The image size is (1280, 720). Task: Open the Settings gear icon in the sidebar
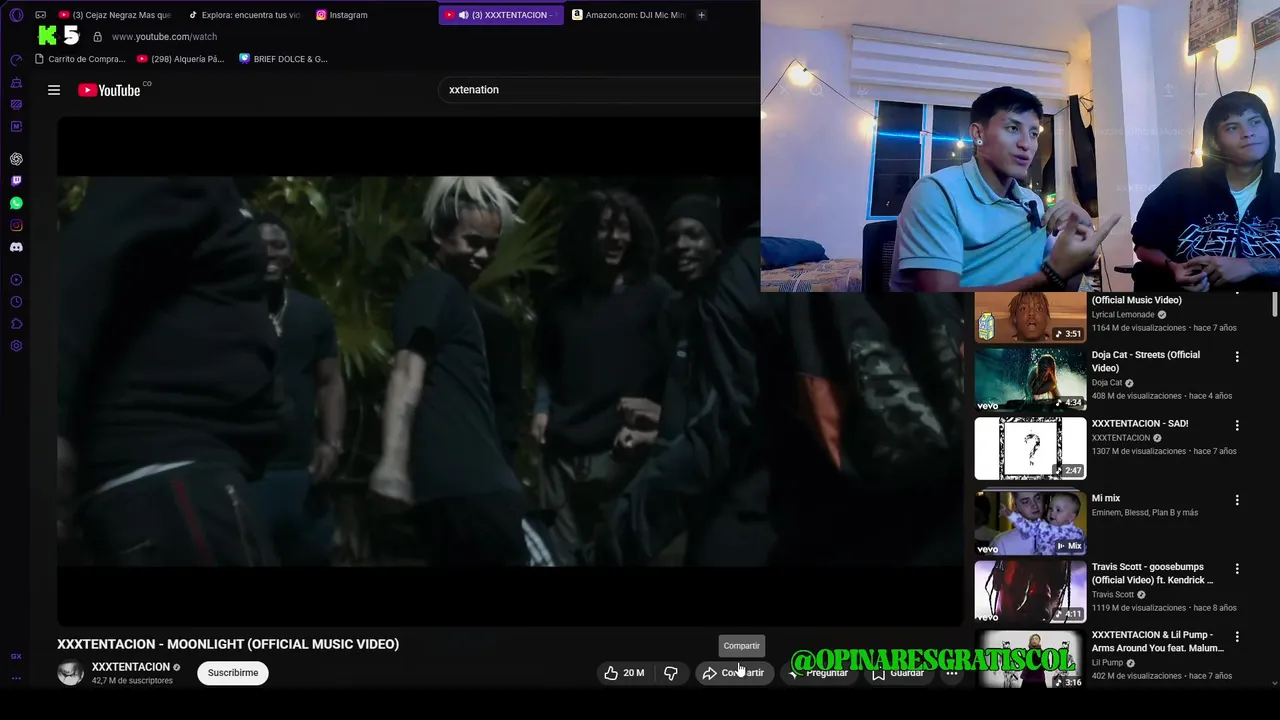click(x=16, y=346)
